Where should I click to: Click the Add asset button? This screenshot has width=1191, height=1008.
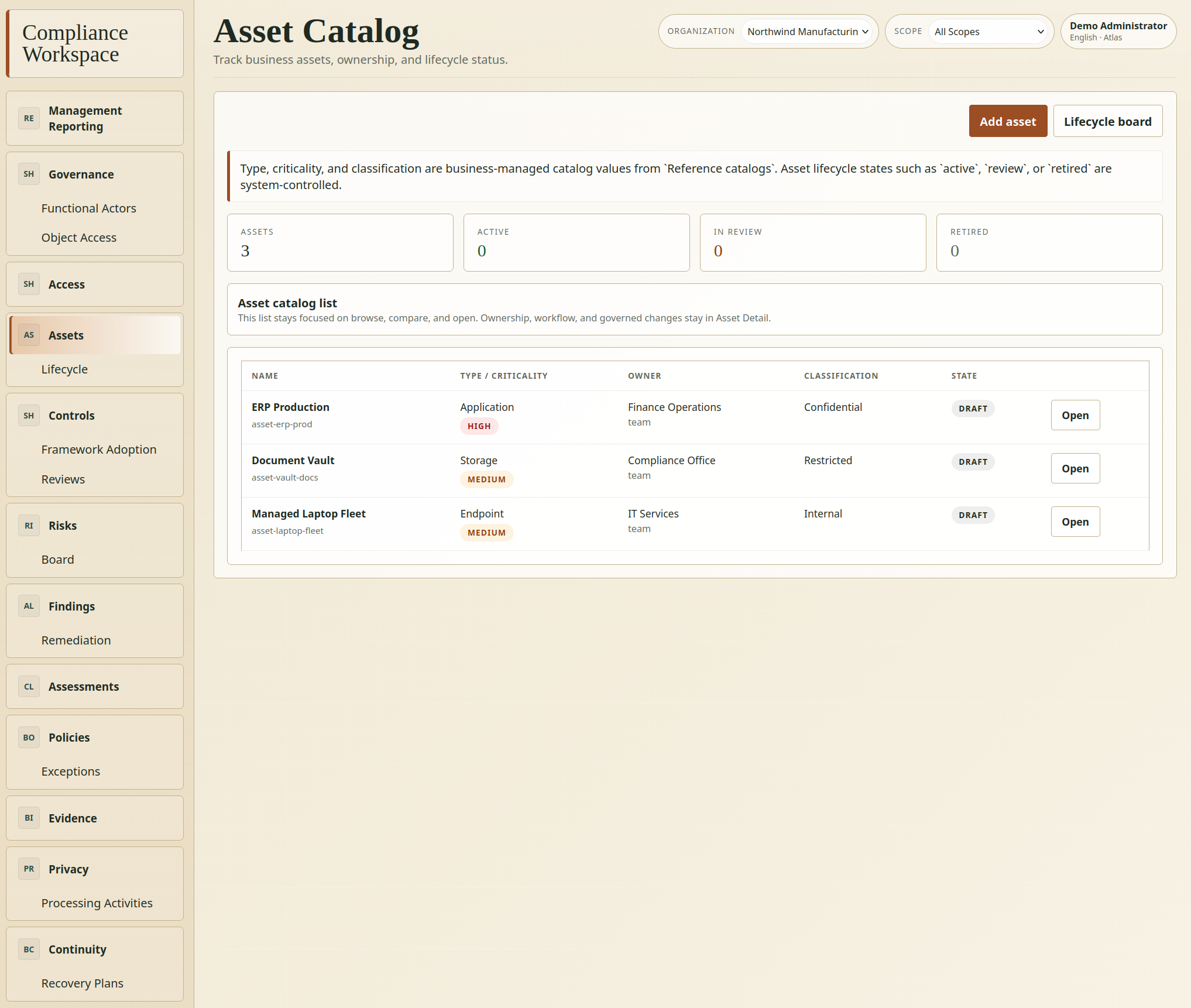[x=1008, y=121]
